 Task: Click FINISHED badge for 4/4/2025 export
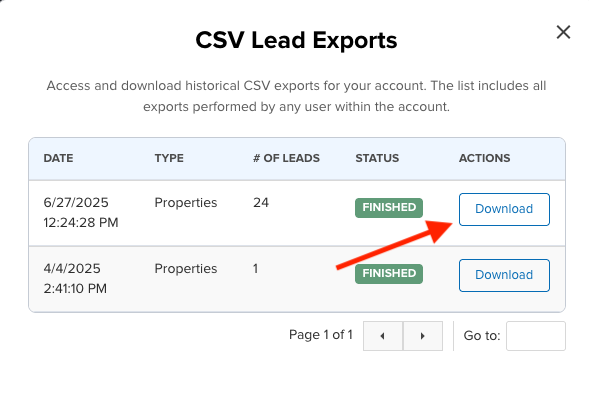tap(389, 274)
